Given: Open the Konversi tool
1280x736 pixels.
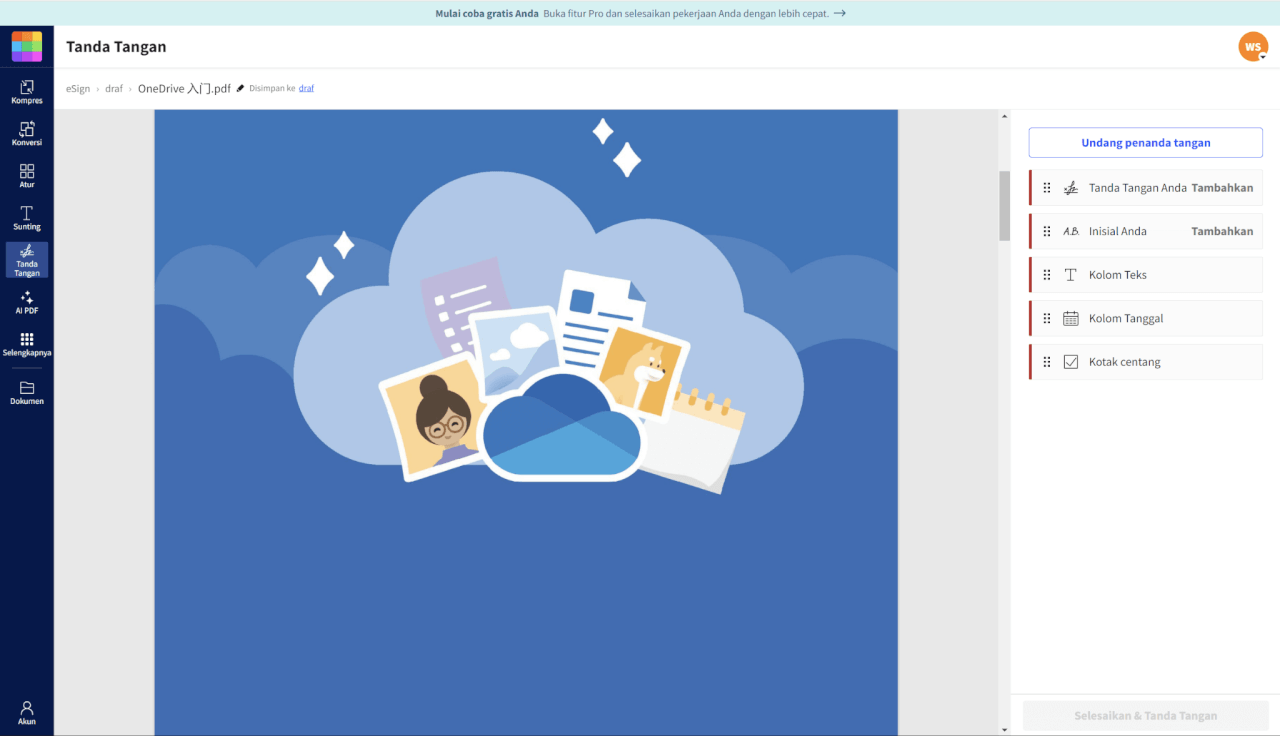Looking at the screenshot, I should coord(26,133).
